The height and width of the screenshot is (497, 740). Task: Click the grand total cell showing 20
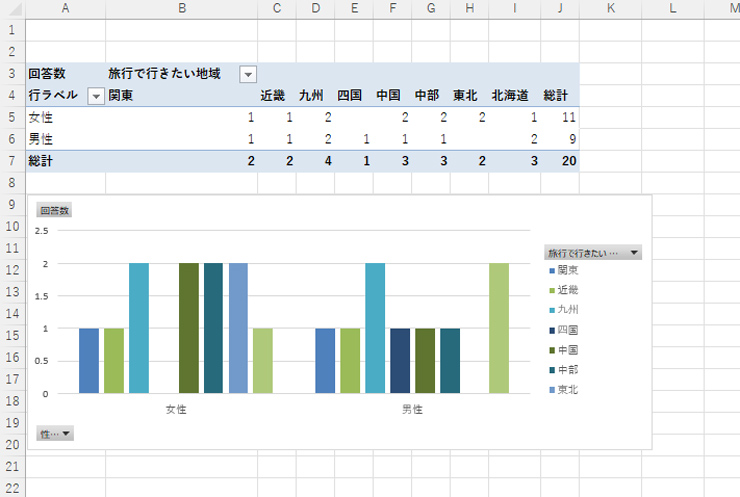point(560,161)
